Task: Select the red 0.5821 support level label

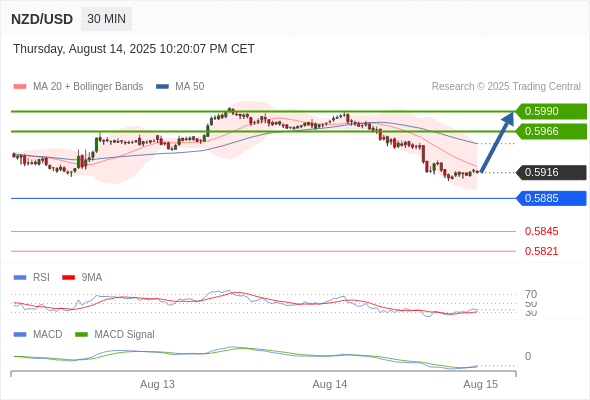Action: click(x=541, y=251)
